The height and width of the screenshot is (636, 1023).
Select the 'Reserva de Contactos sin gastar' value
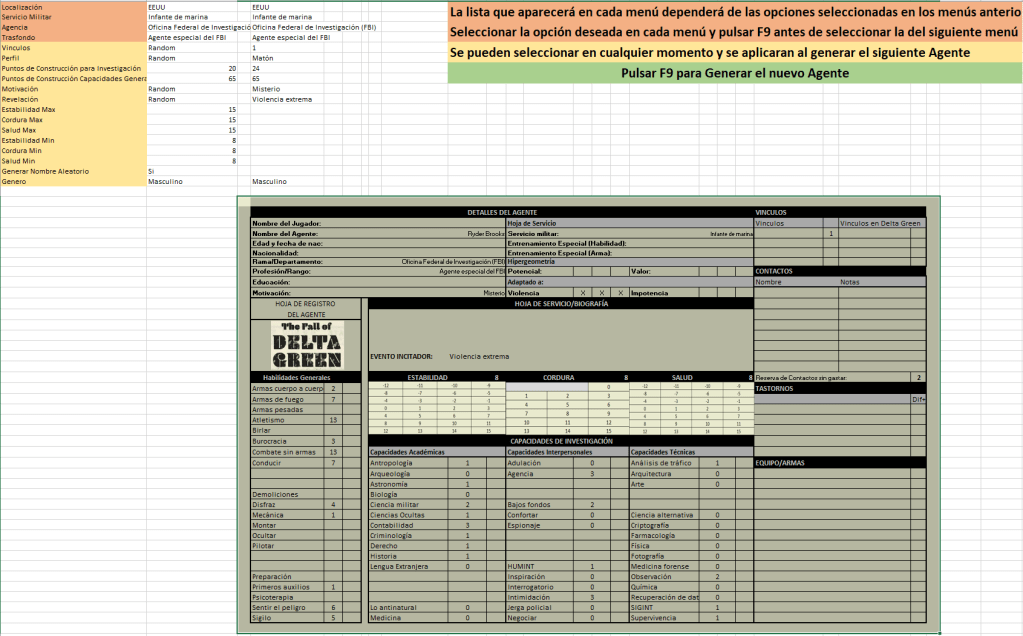point(918,377)
